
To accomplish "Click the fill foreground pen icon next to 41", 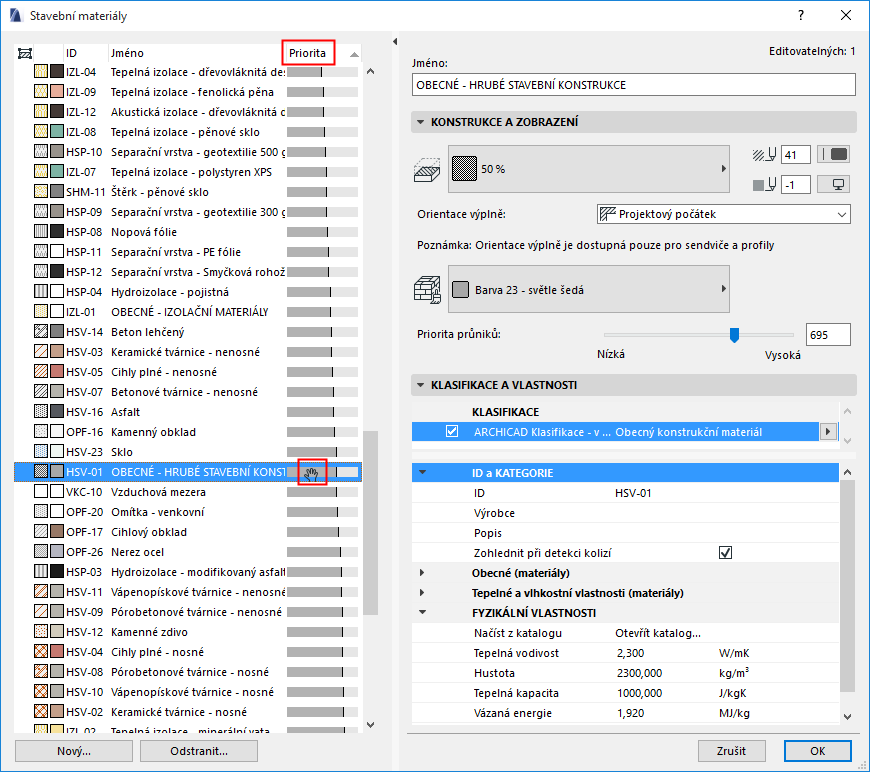I will pos(765,154).
